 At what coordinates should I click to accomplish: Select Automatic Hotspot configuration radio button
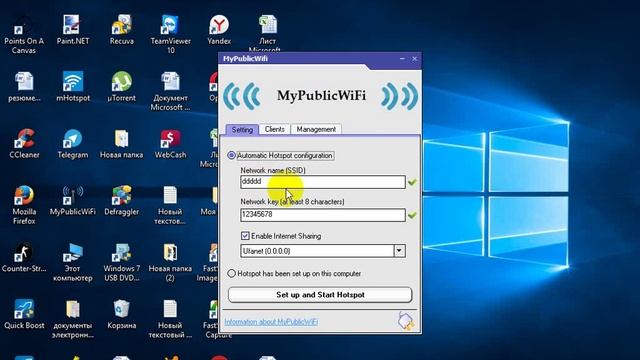click(x=231, y=156)
